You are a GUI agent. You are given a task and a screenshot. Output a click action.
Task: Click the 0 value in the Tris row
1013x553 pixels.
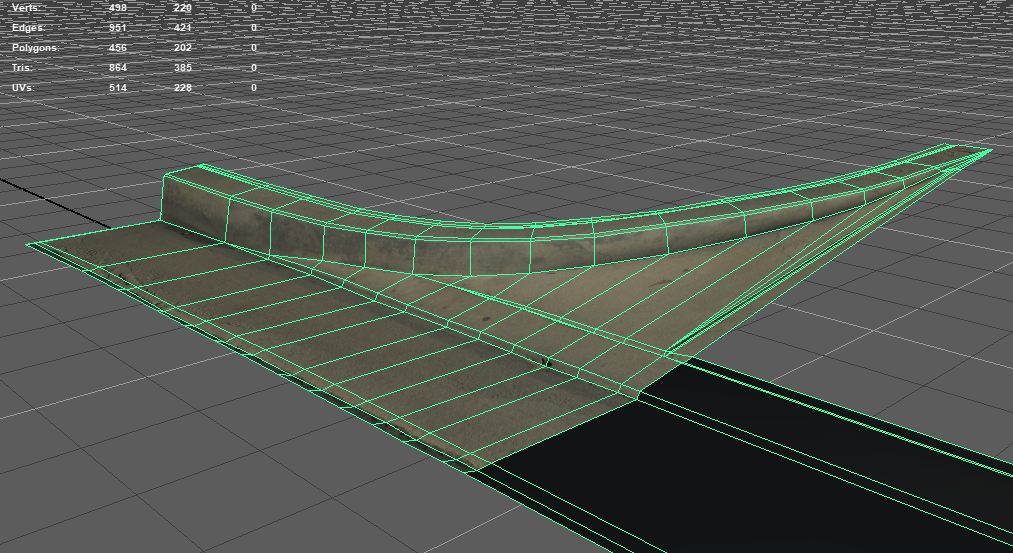pyautogui.click(x=254, y=68)
